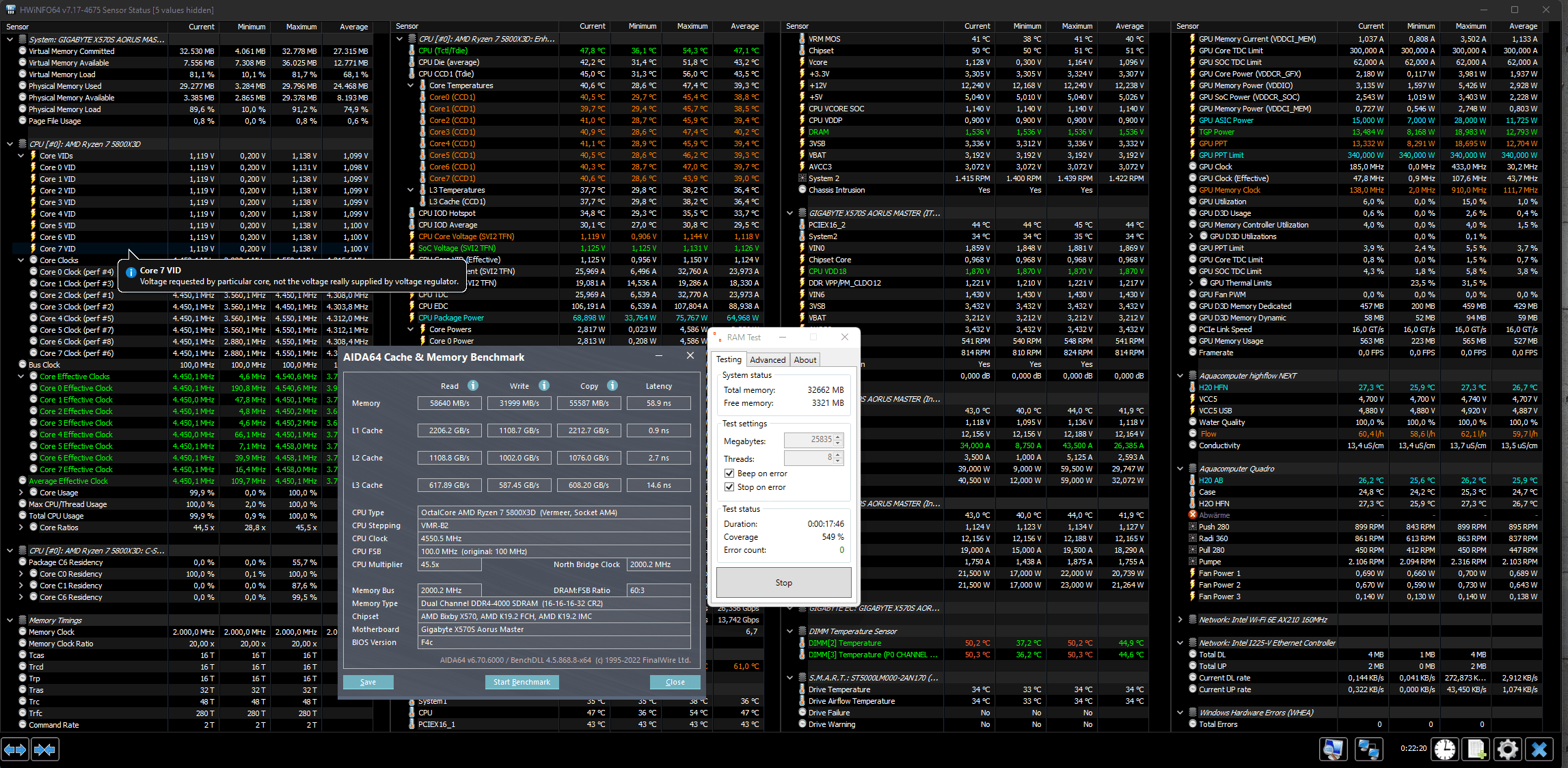Collapse the Core VIDs tree node
1568x768 pixels.
coord(21,156)
